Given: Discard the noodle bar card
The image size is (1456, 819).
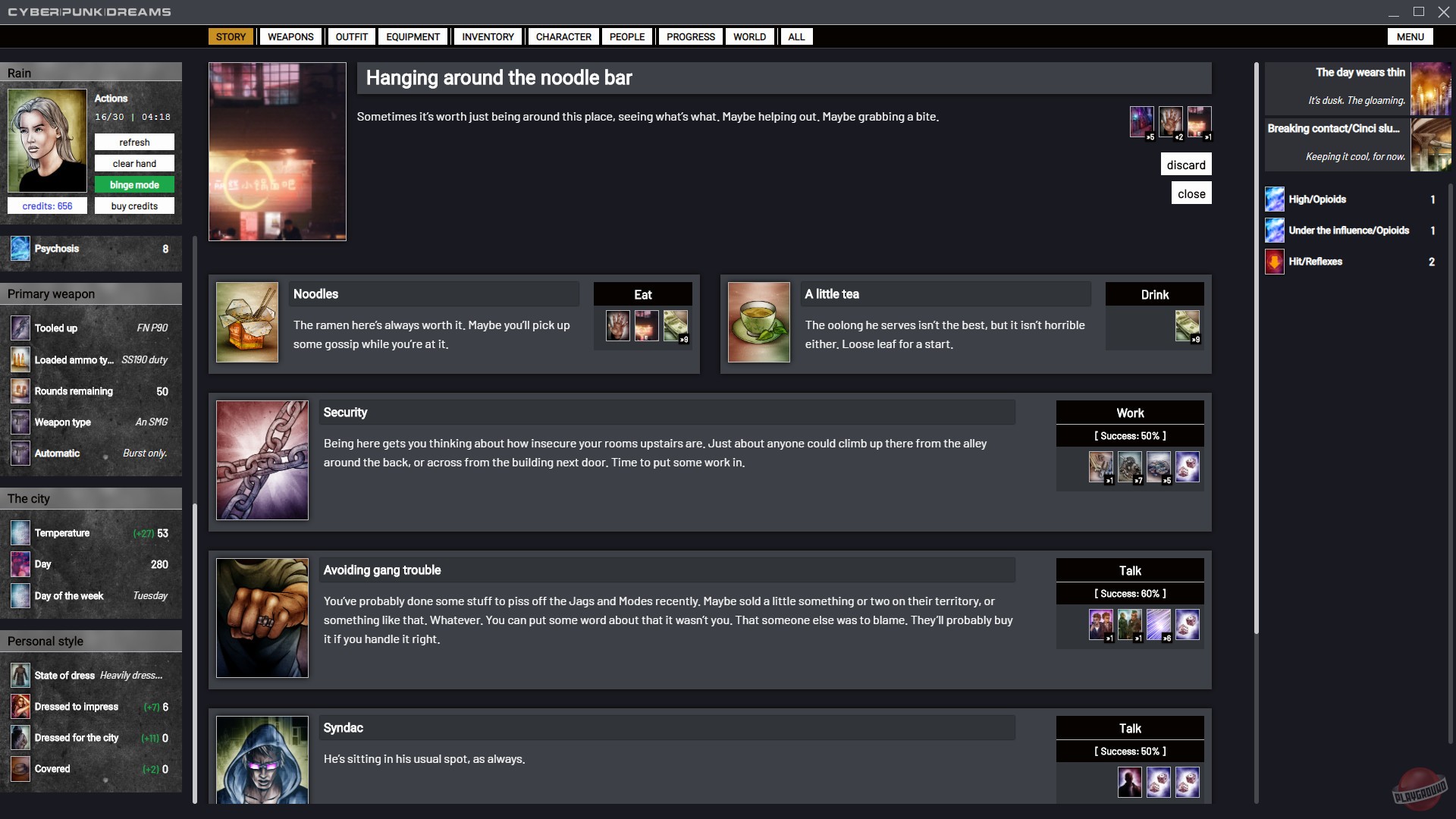Looking at the screenshot, I should coord(1186,165).
